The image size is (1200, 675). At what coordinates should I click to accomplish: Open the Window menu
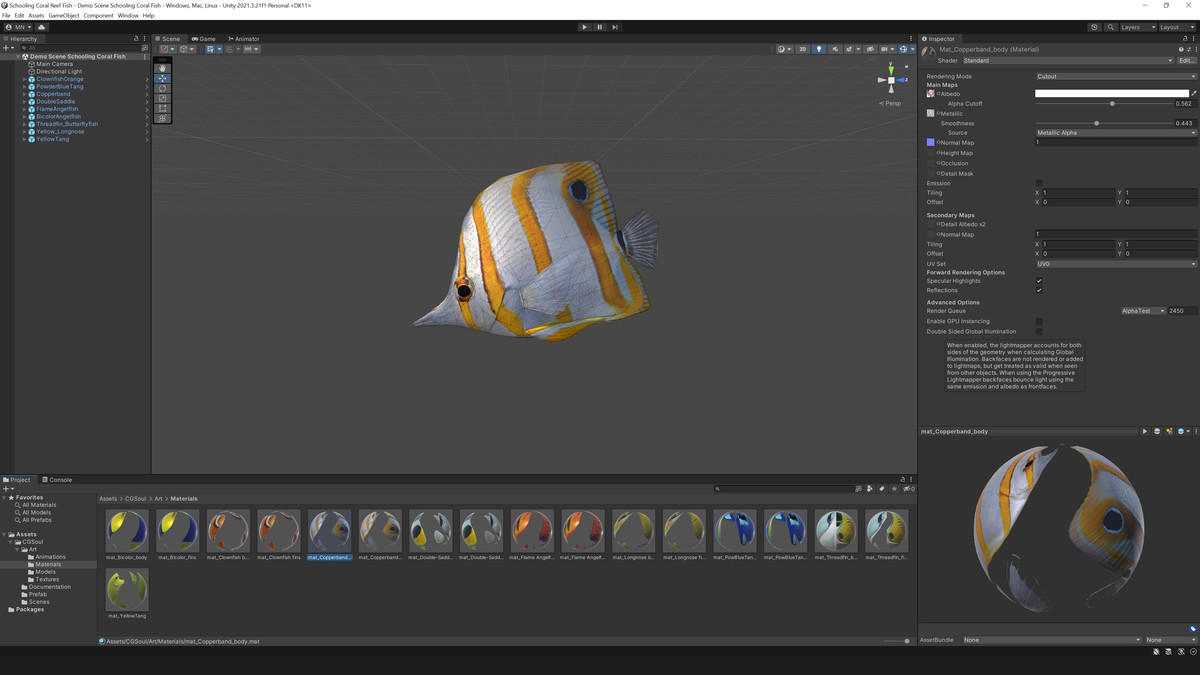(128, 16)
